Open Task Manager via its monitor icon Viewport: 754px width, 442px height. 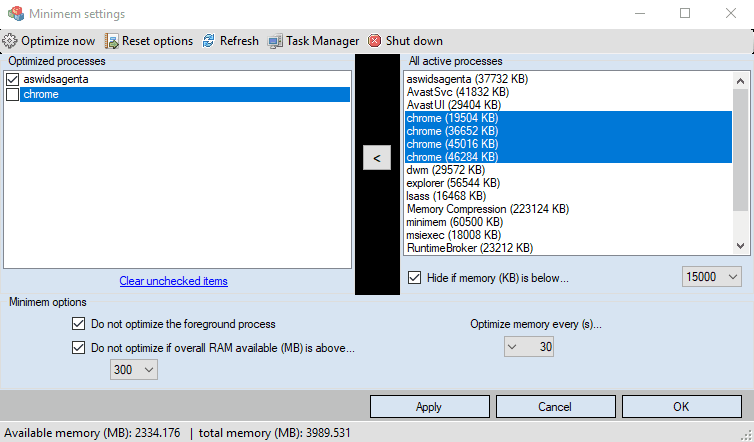click(275, 41)
